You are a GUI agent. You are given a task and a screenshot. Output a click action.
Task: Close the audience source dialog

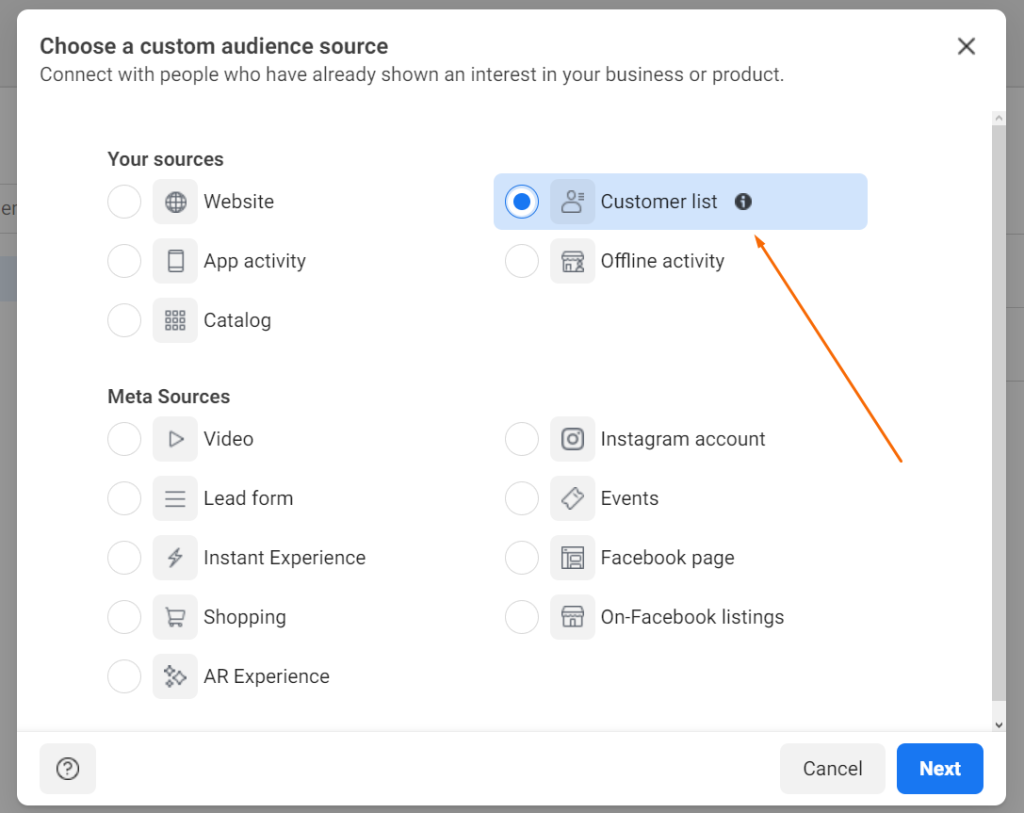(x=966, y=46)
